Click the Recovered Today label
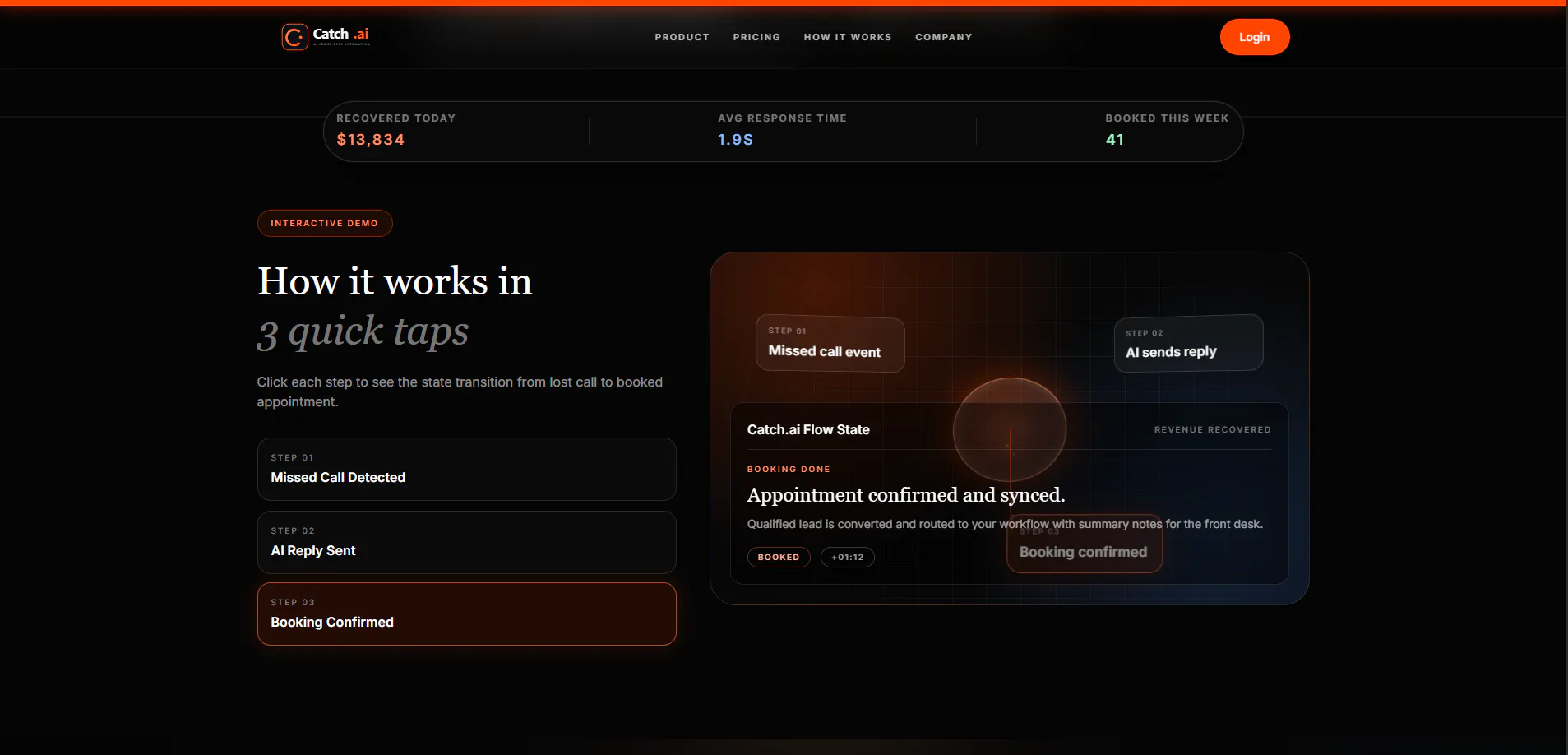 tap(396, 118)
